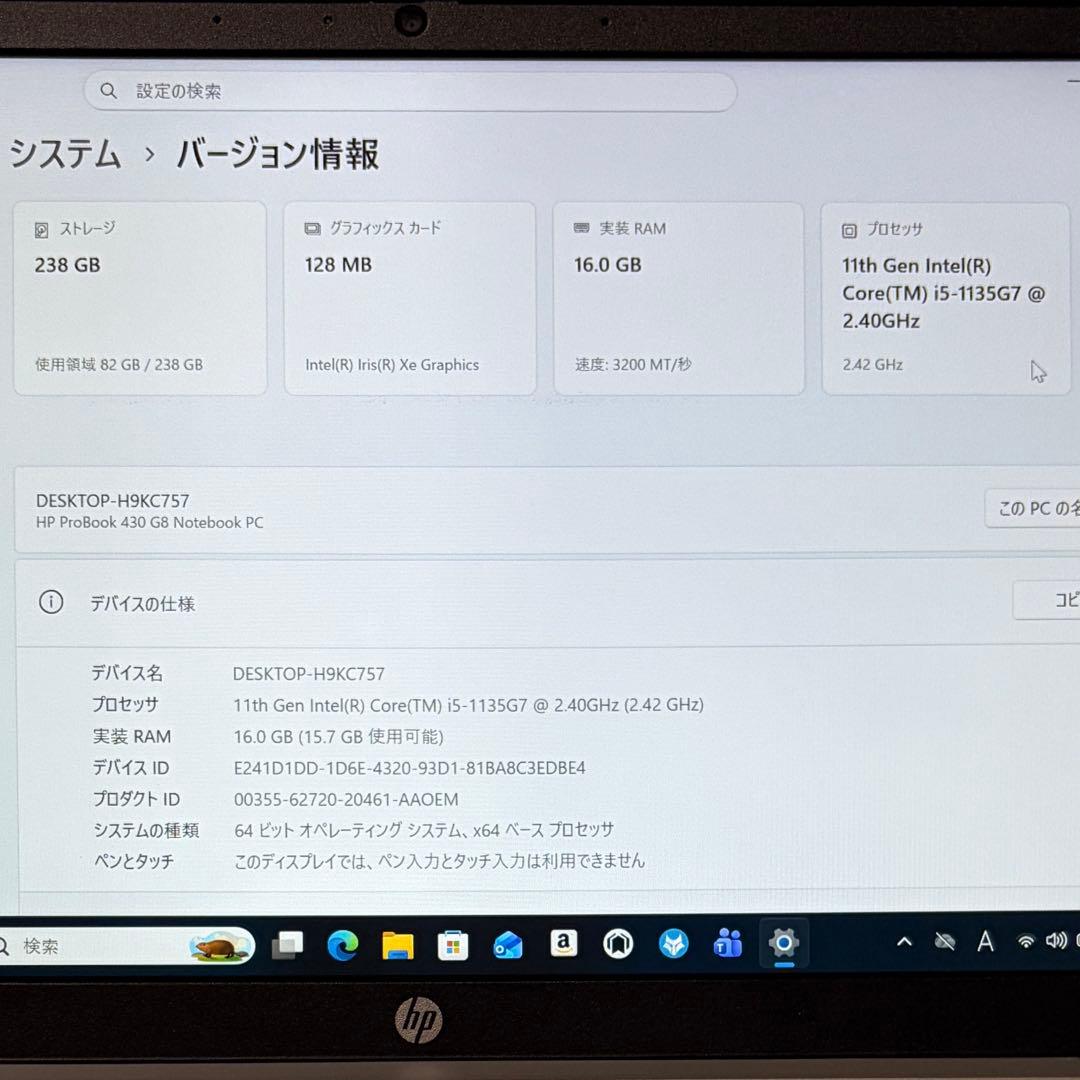1080x1080 pixels.
Task: Go back to システム breadcrumb
Action: (65, 153)
